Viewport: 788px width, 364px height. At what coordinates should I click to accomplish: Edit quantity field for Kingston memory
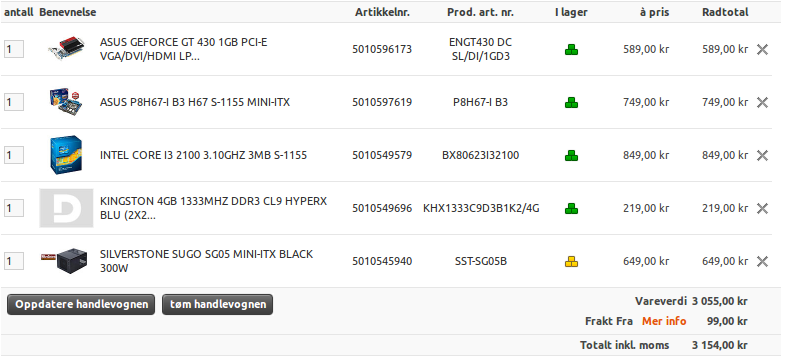14,208
